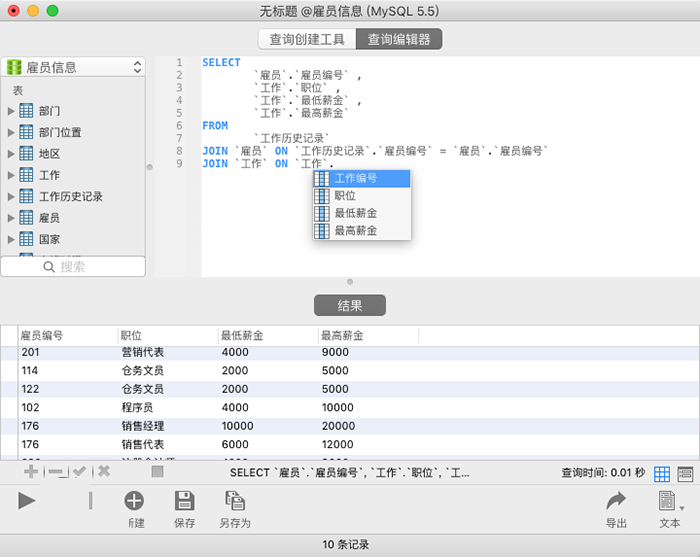The width and height of the screenshot is (700, 557).
Task: Expand the 地区 table tree node
Action: point(11,154)
